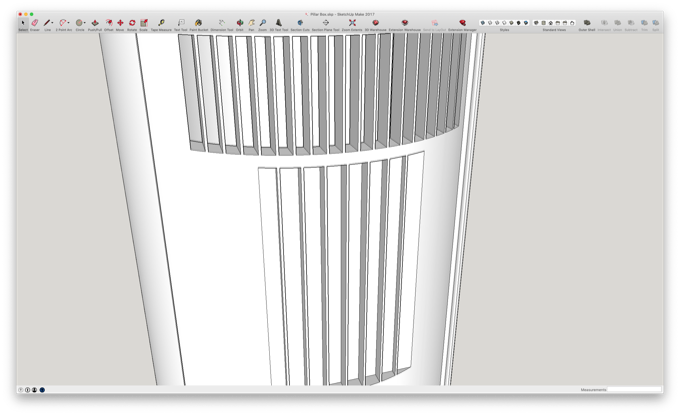Activate the Move tool
This screenshot has height=415, width=680.
(120, 23)
